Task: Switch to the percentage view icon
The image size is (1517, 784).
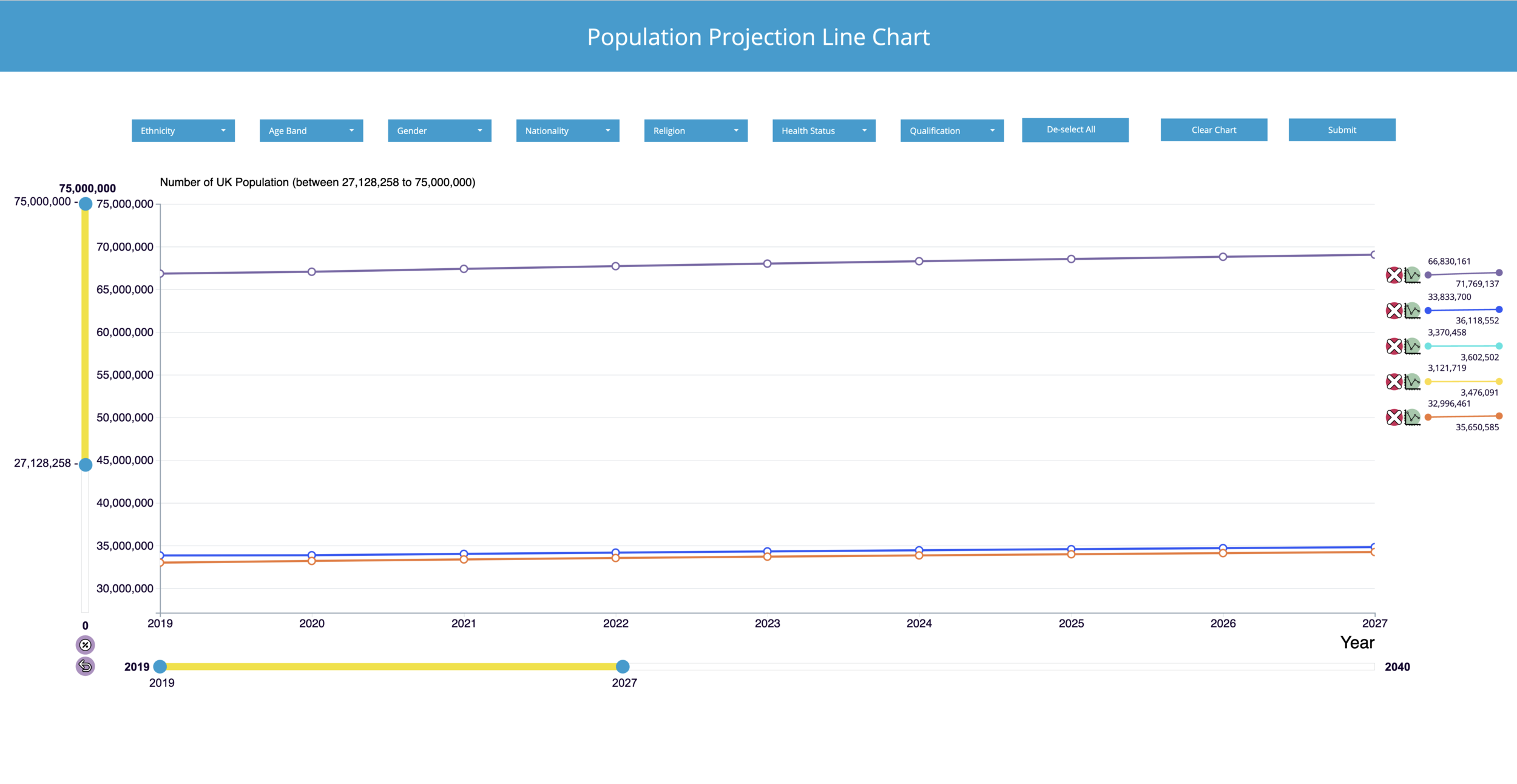Action: point(85,644)
